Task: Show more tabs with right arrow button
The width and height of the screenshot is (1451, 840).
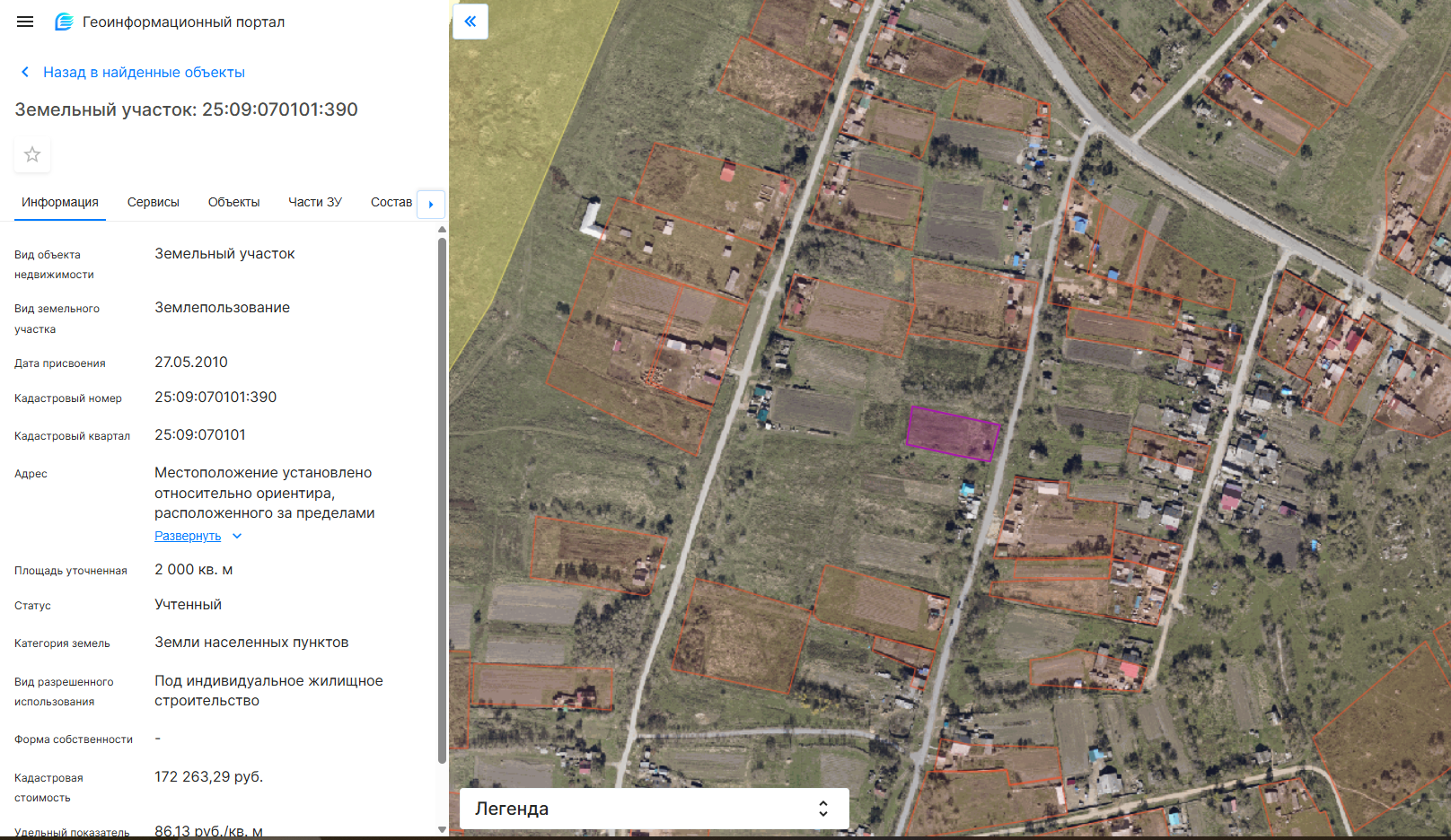Action: coord(431,204)
